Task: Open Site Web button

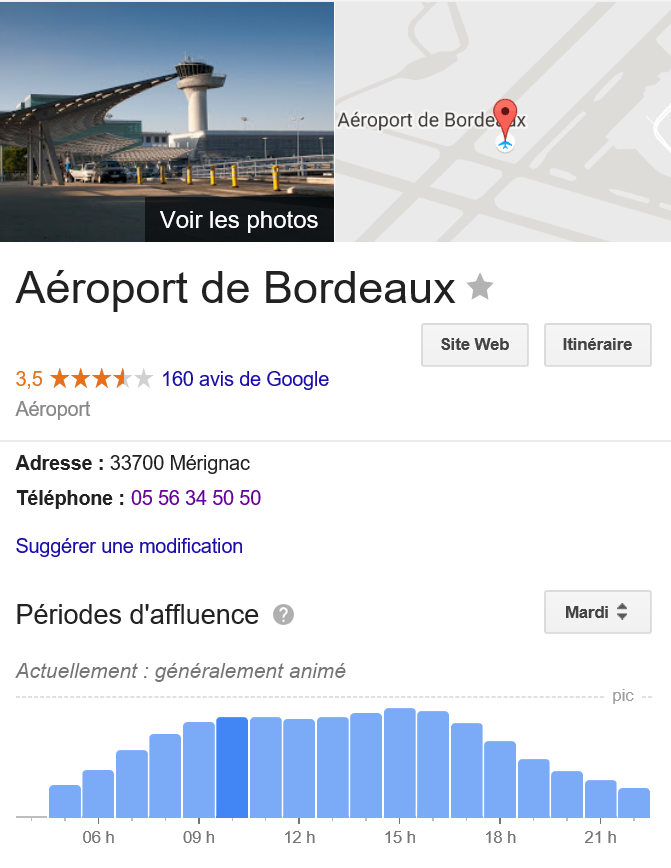Action: 474,344
